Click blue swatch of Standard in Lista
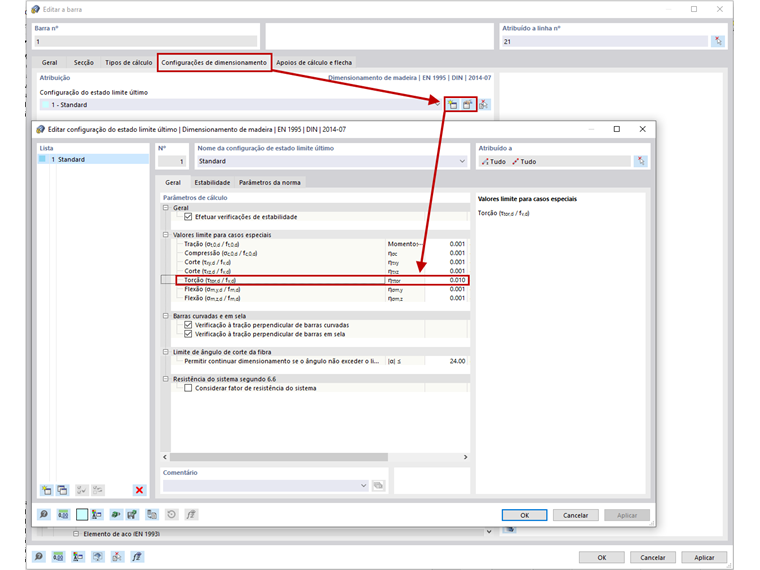Screen dimensions: 760x570 coord(43,159)
